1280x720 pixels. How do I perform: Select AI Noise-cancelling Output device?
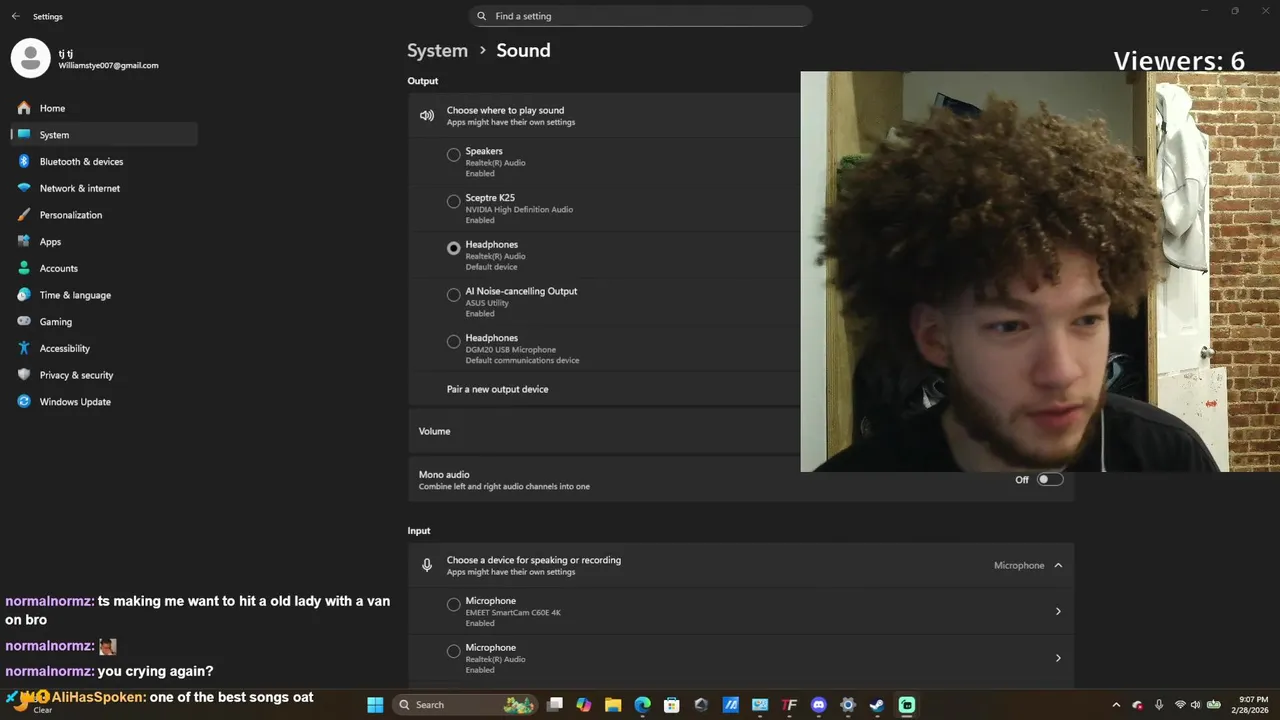(453, 295)
